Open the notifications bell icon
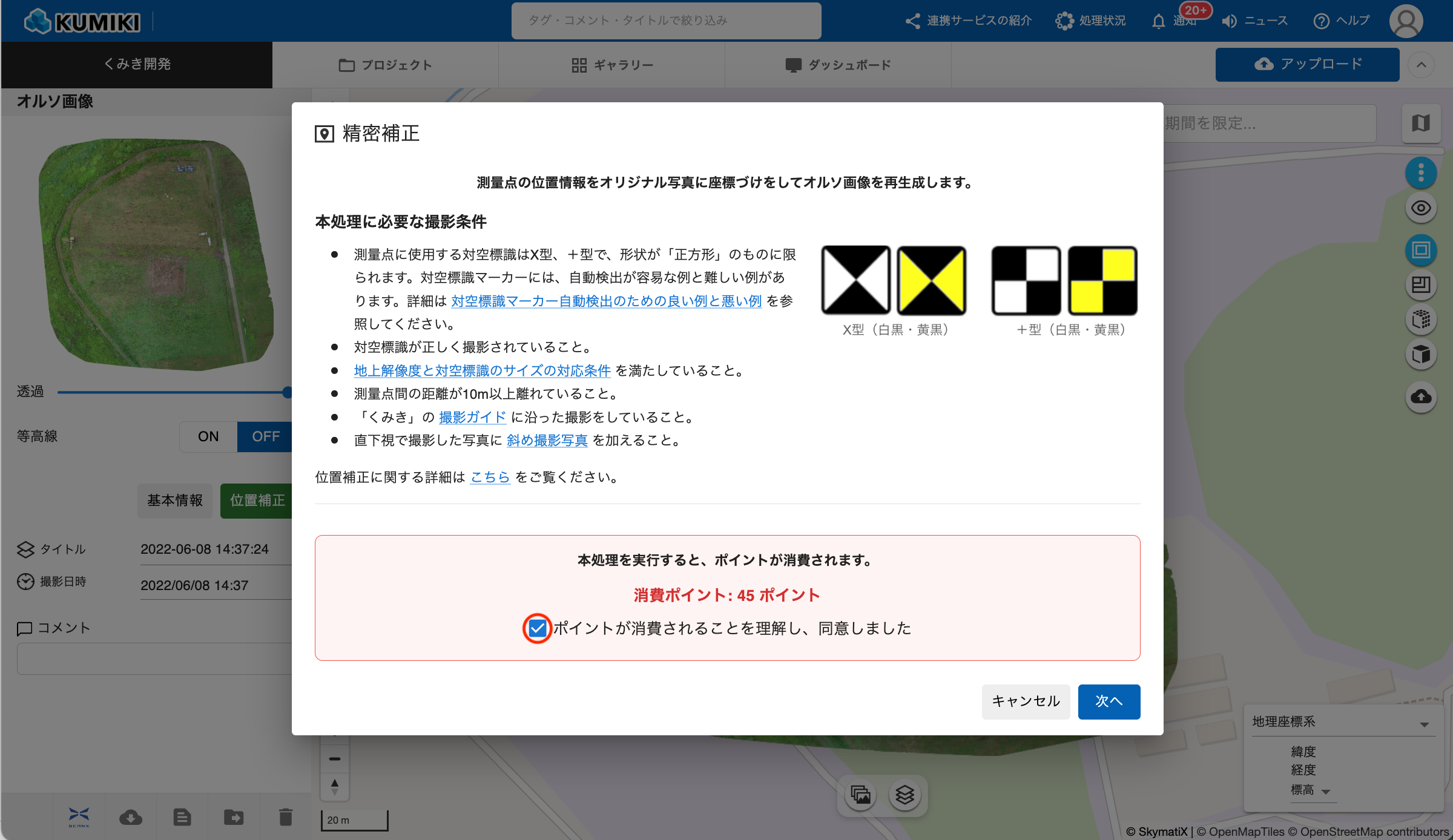Image resolution: width=1453 pixels, height=840 pixels. click(x=1158, y=21)
